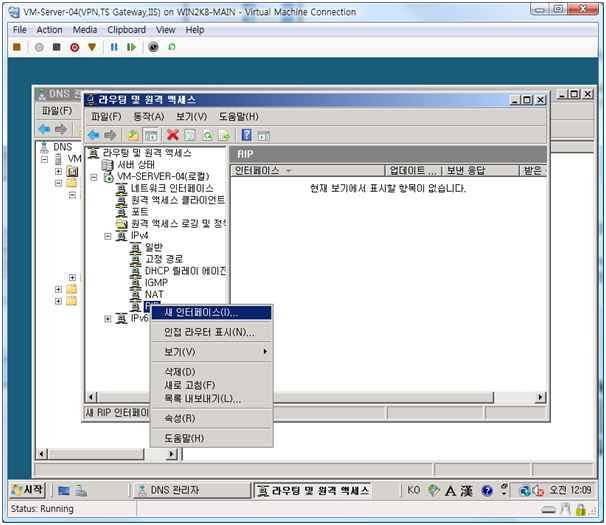Image resolution: width=606 pixels, height=525 pixels.
Task: Open help via blue question mark icon
Action: point(247,135)
